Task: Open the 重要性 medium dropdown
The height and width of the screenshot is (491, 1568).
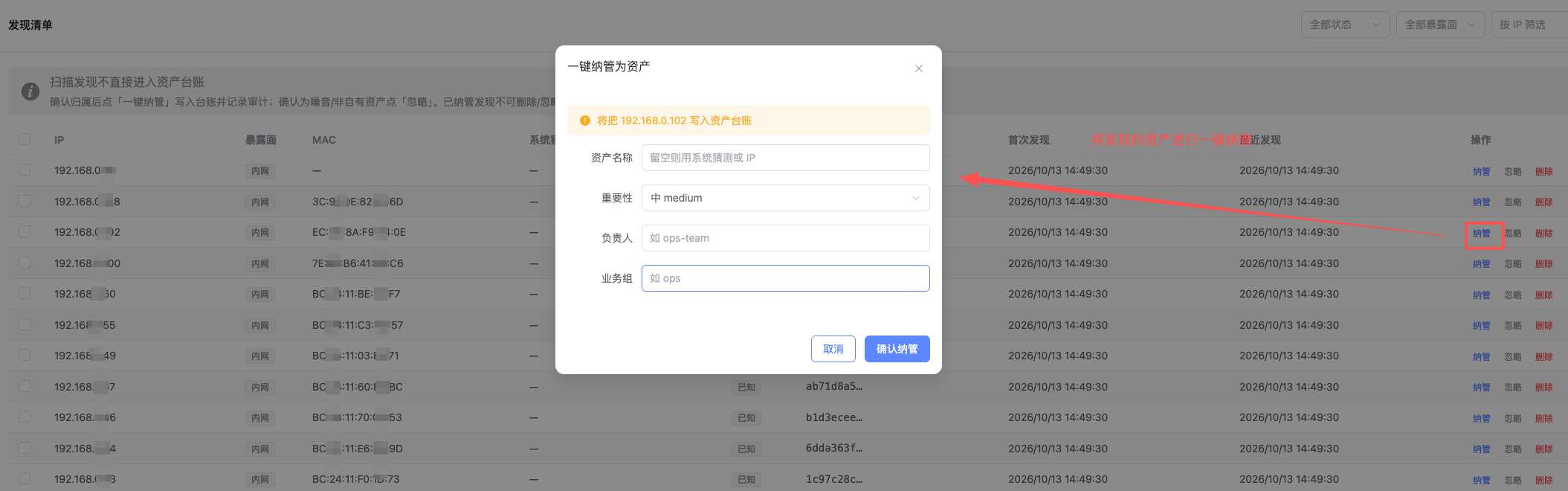Action: point(785,198)
